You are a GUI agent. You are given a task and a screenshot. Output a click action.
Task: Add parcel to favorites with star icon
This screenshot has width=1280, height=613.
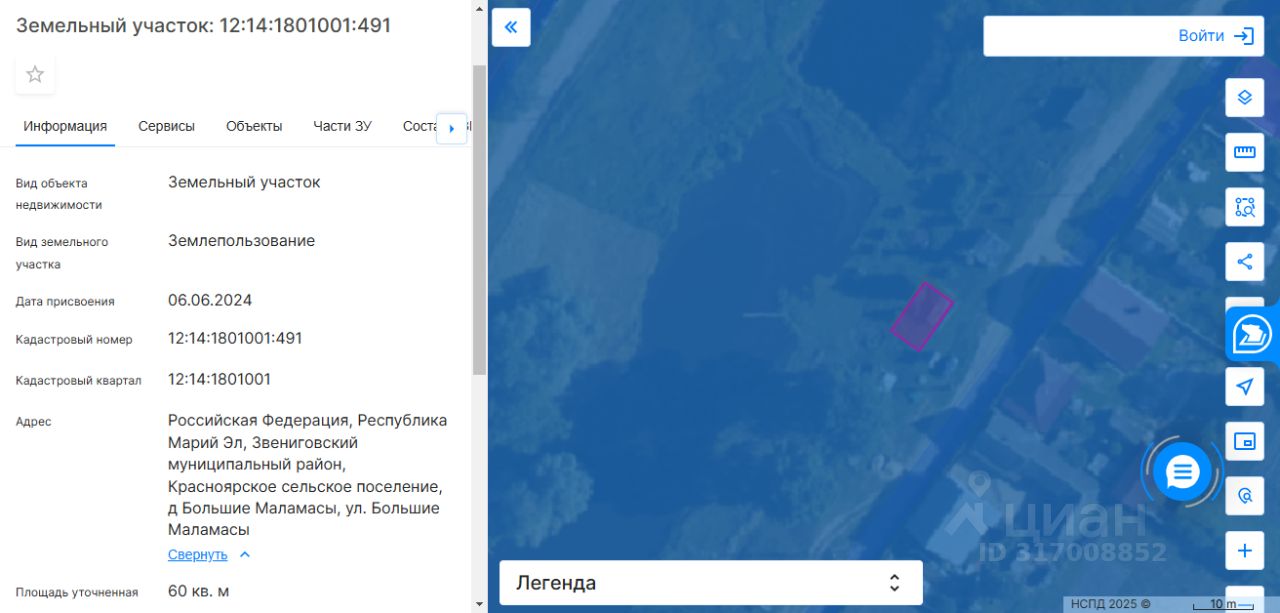point(35,75)
